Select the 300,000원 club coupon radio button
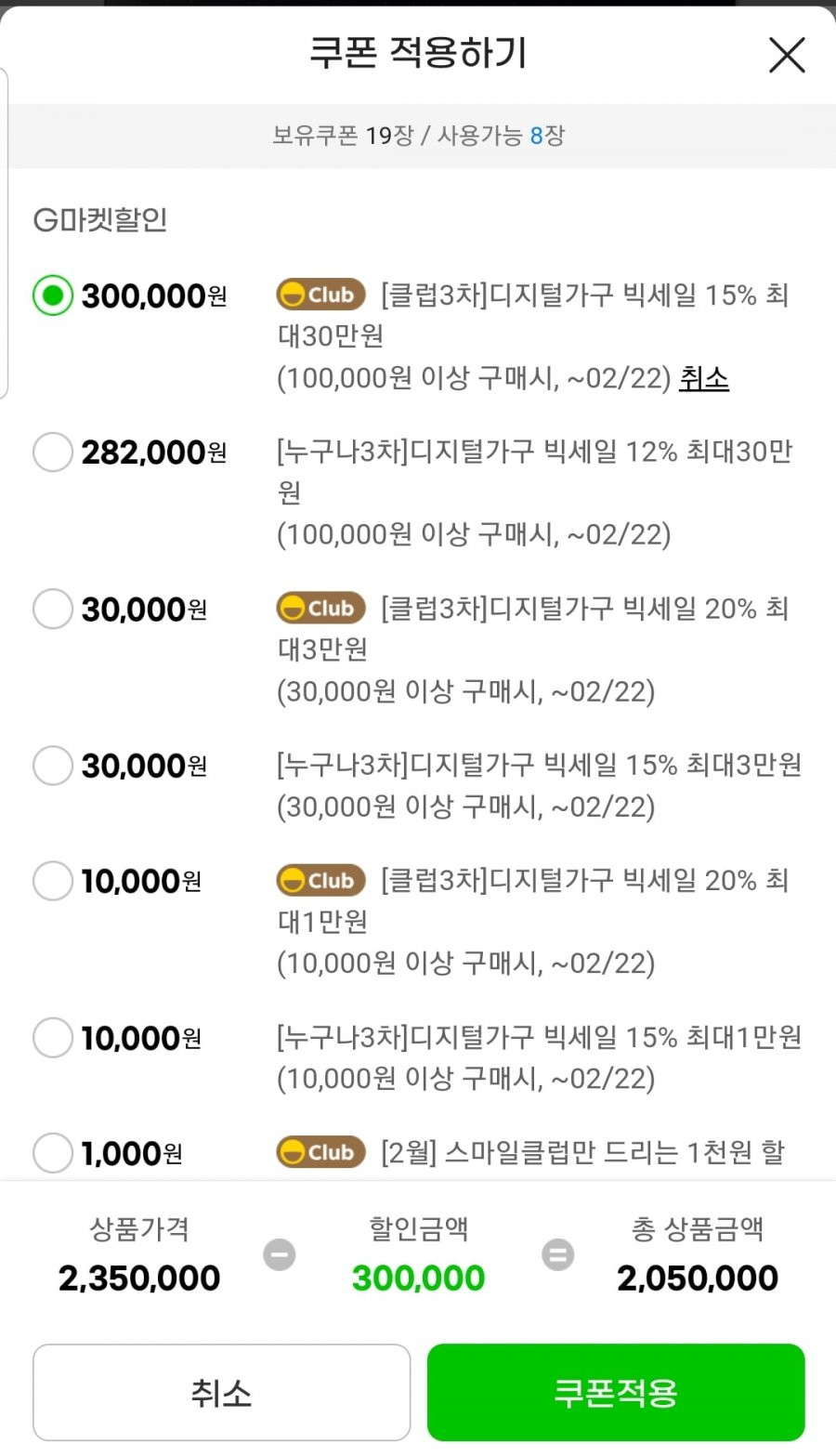This screenshot has height=1456, width=836. [x=53, y=295]
